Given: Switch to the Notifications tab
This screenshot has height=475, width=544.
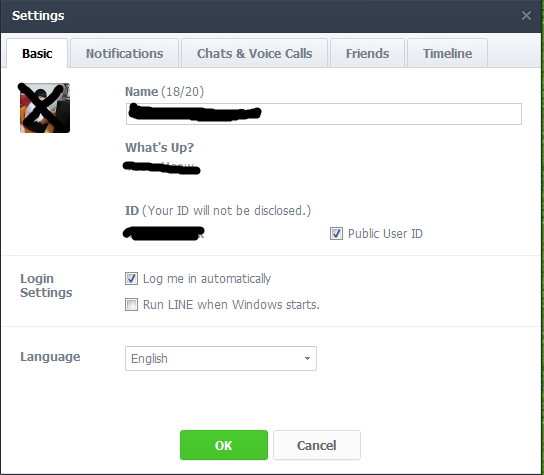Looking at the screenshot, I should point(125,53).
